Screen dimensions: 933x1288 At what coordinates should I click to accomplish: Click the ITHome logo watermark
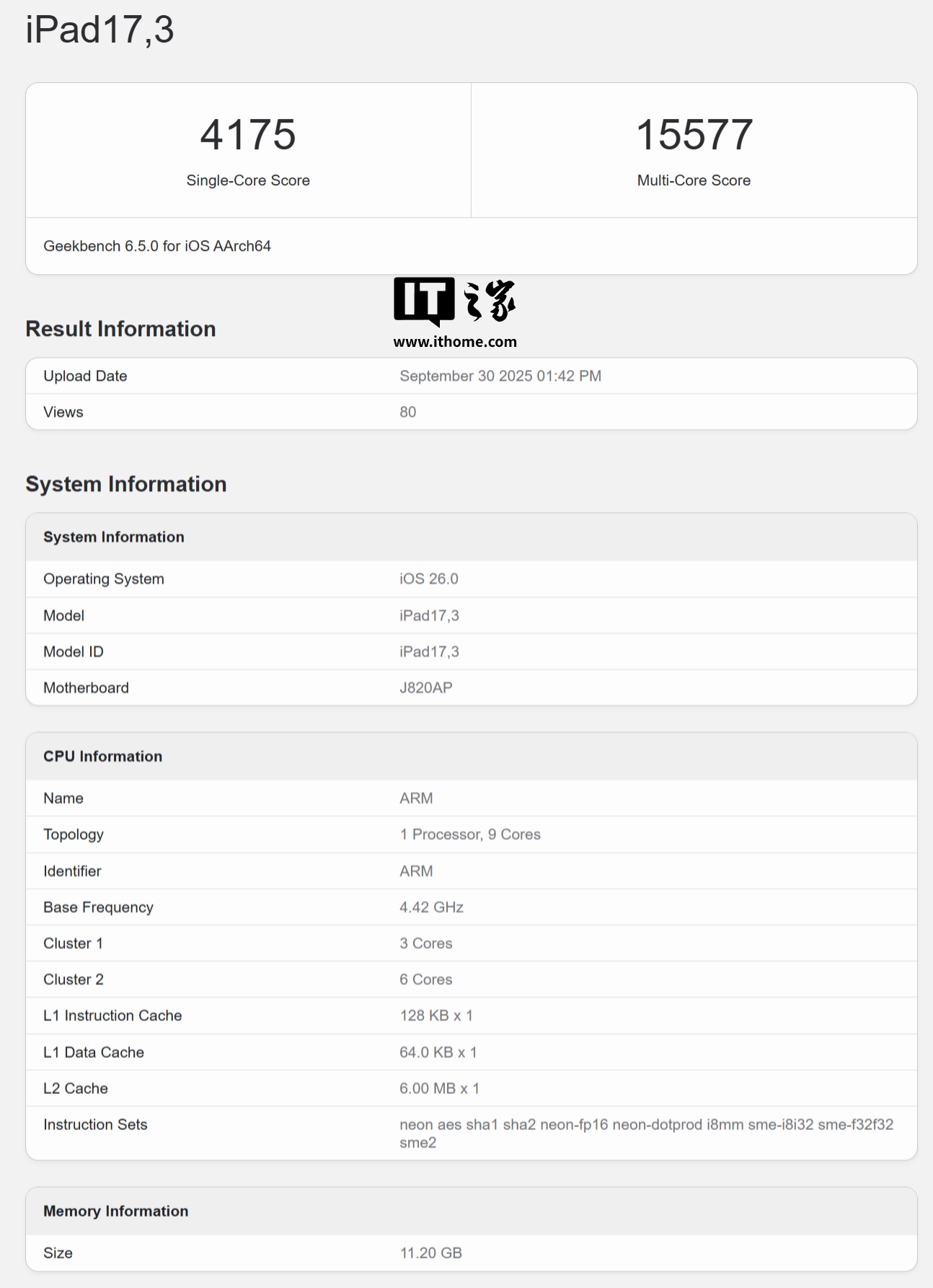coord(454,301)
